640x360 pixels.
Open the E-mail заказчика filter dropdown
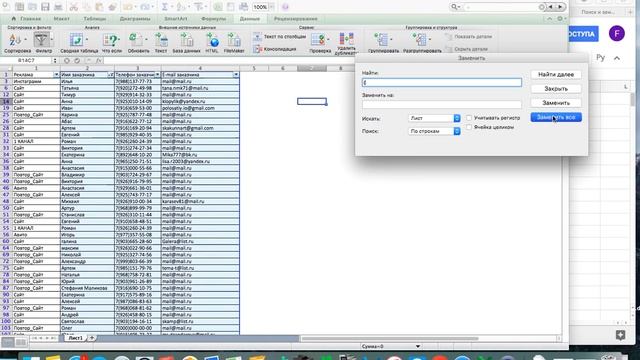[x=236, y=75]
